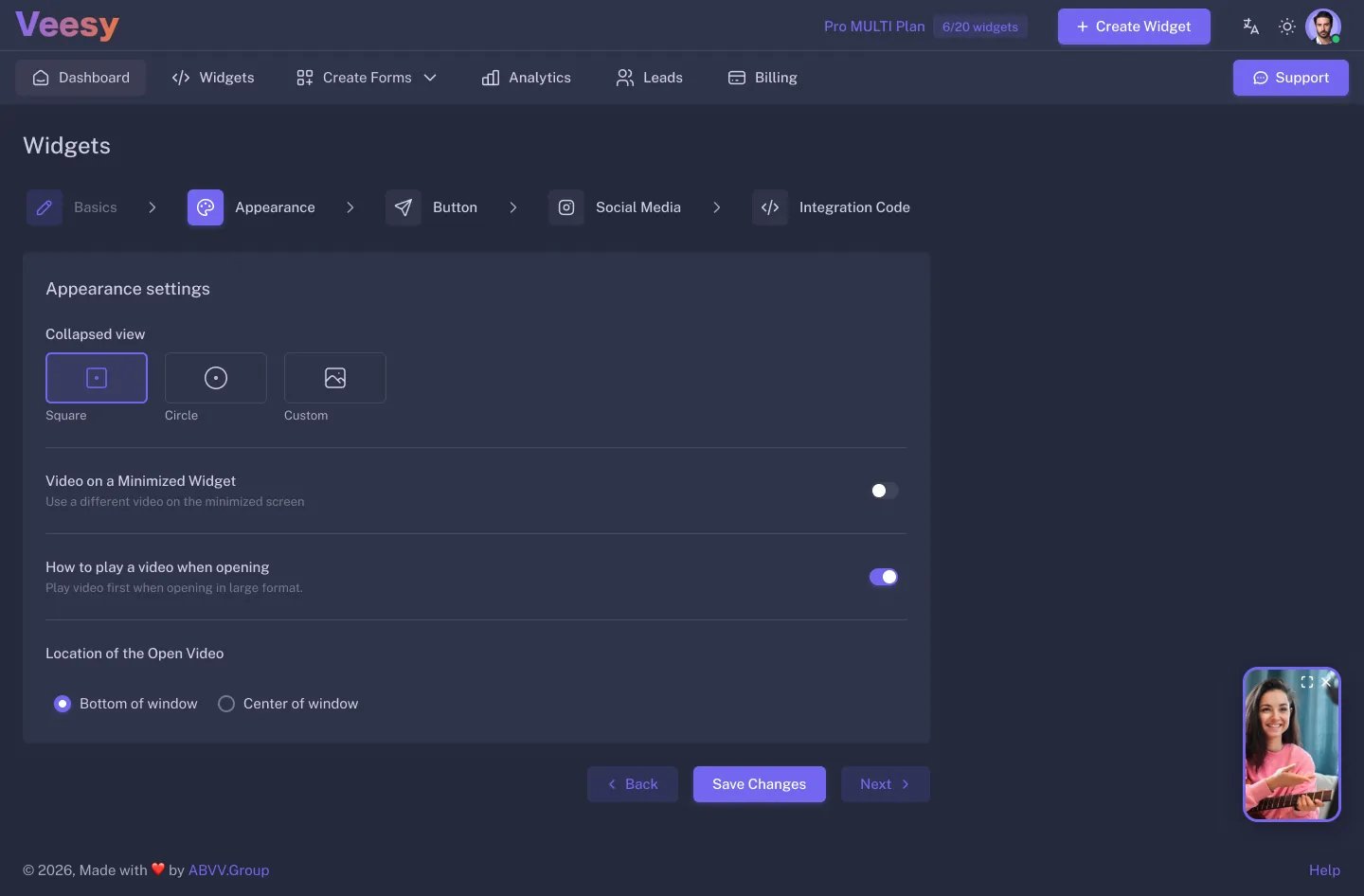Click the Basics step pencil icon

(45, 207)
